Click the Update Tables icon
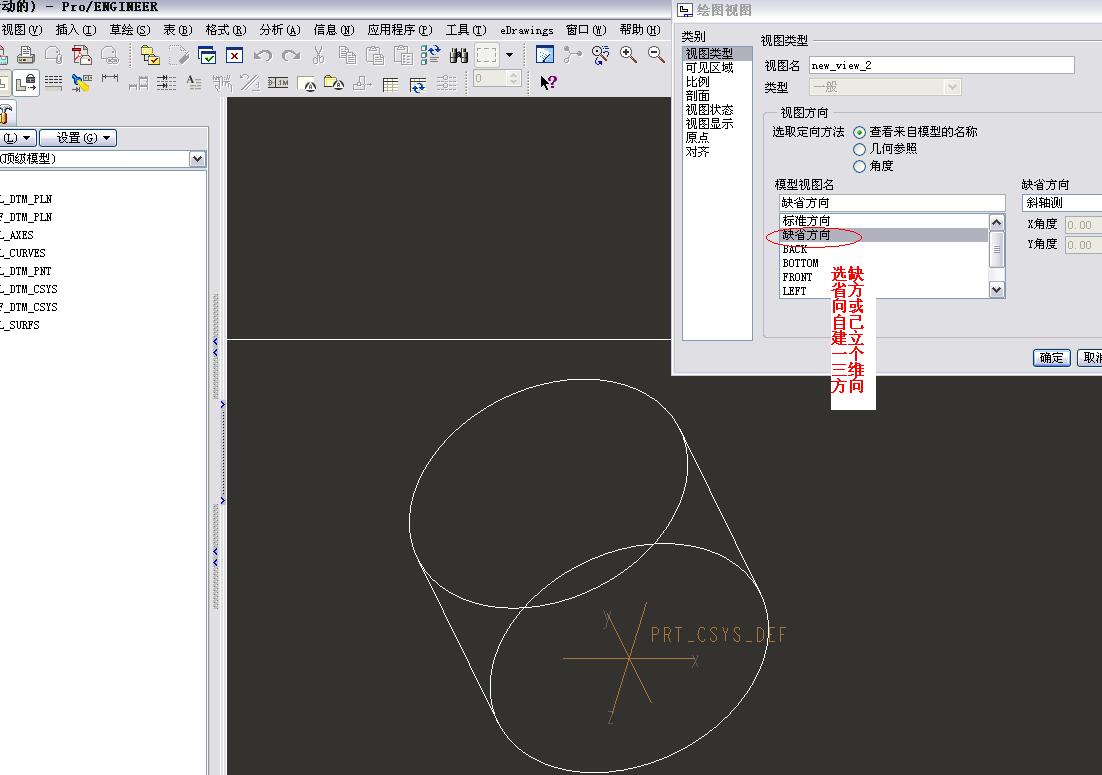Viewport: 1102px width, 775px height. [418, 84]
